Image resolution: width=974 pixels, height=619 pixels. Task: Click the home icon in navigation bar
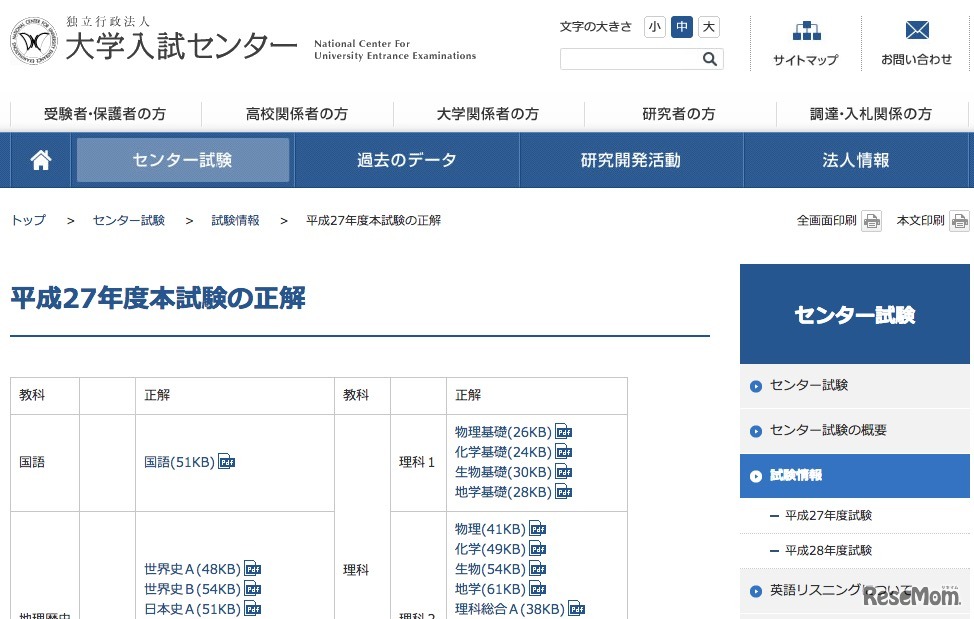[41, 160]
